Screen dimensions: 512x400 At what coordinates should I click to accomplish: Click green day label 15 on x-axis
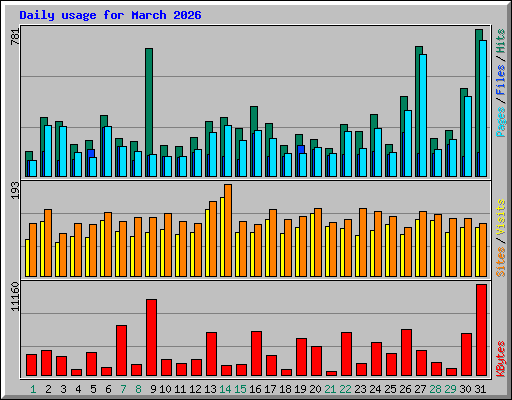[240, 389]
